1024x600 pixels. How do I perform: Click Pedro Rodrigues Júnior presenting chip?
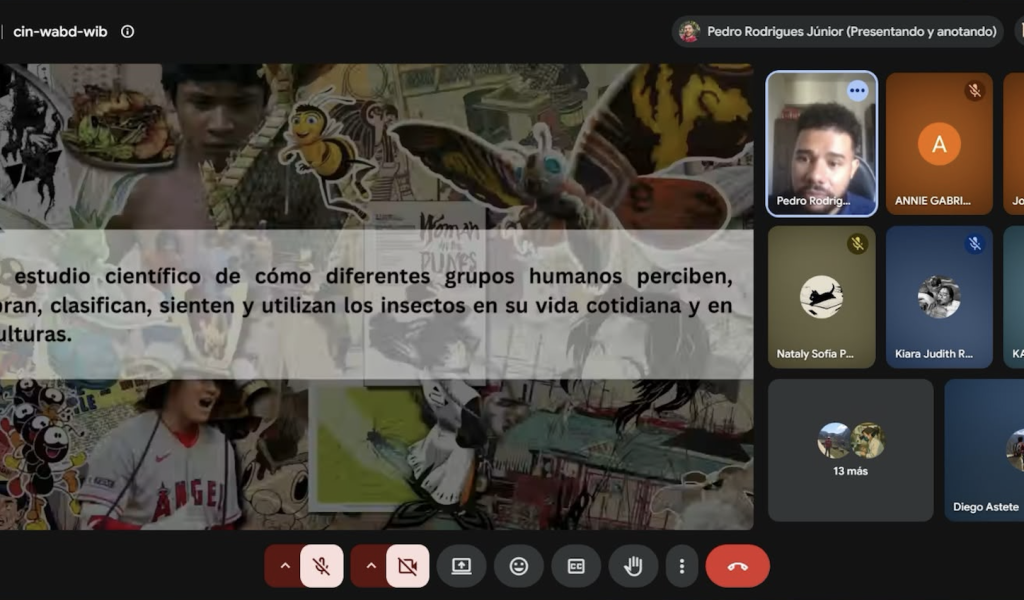click(837, 31)
